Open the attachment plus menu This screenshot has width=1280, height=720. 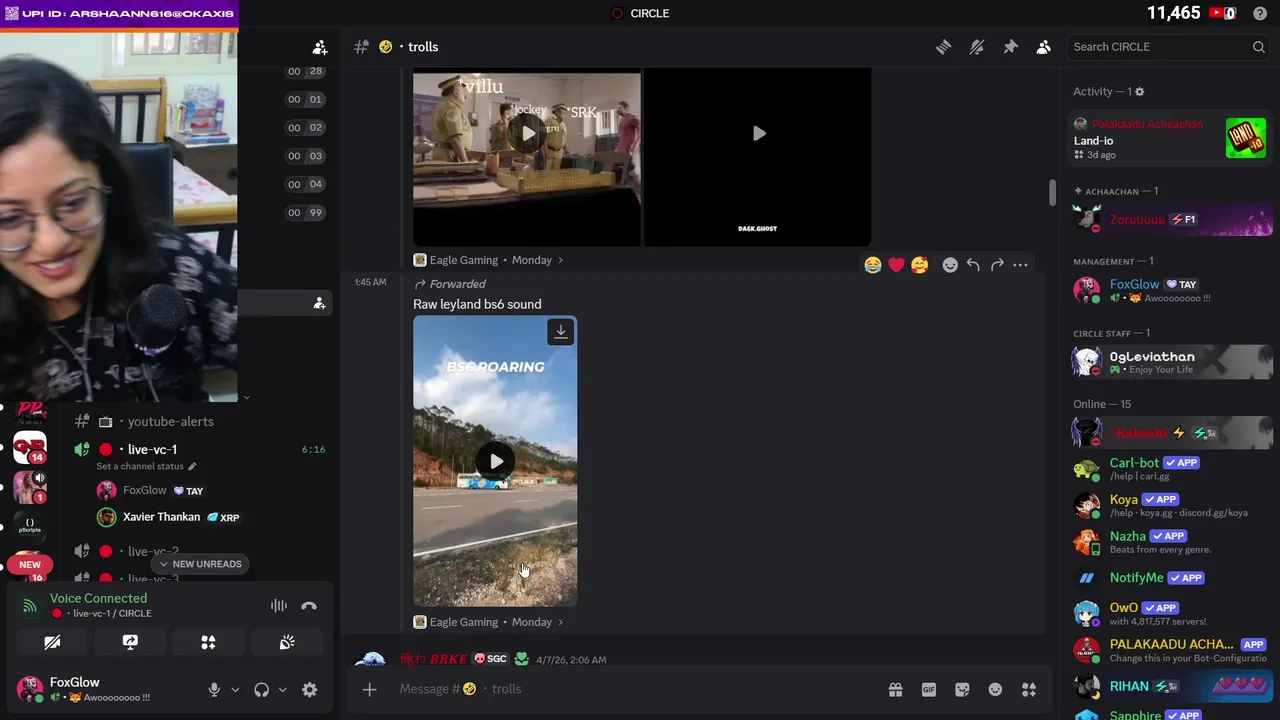[x=369, y=689]
